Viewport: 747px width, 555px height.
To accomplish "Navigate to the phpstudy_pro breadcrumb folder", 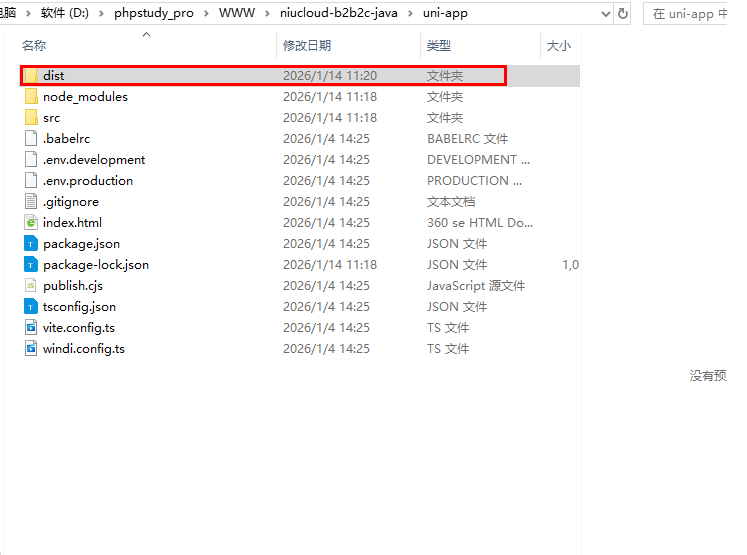I will tap(154, 14).
